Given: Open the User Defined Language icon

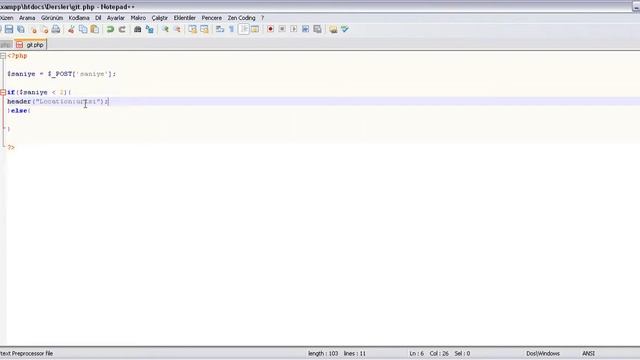Looking at the screenshot, I should coord(255,29).
